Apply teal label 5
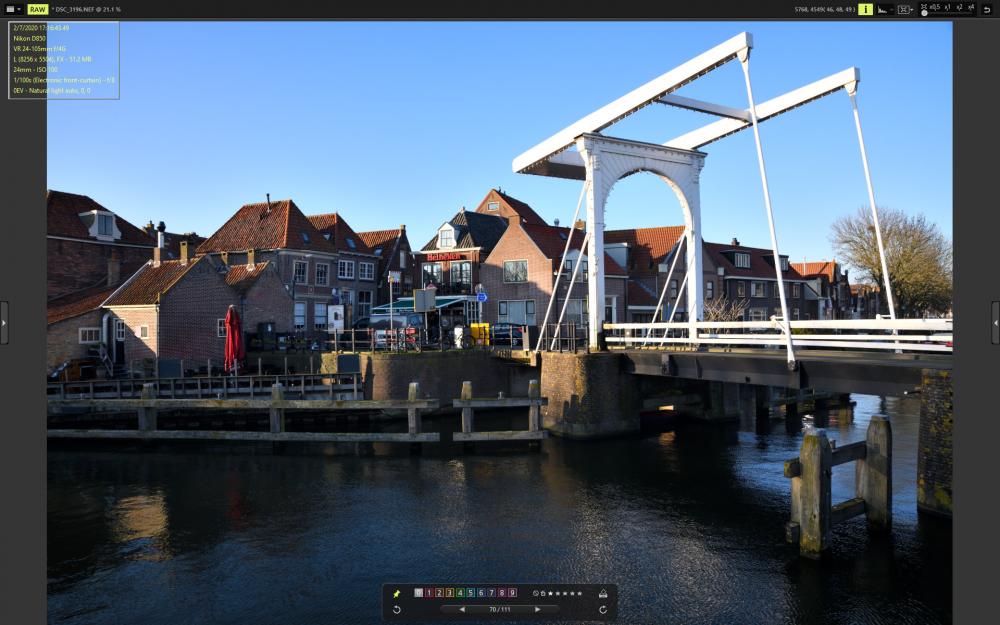 (471, 592)
